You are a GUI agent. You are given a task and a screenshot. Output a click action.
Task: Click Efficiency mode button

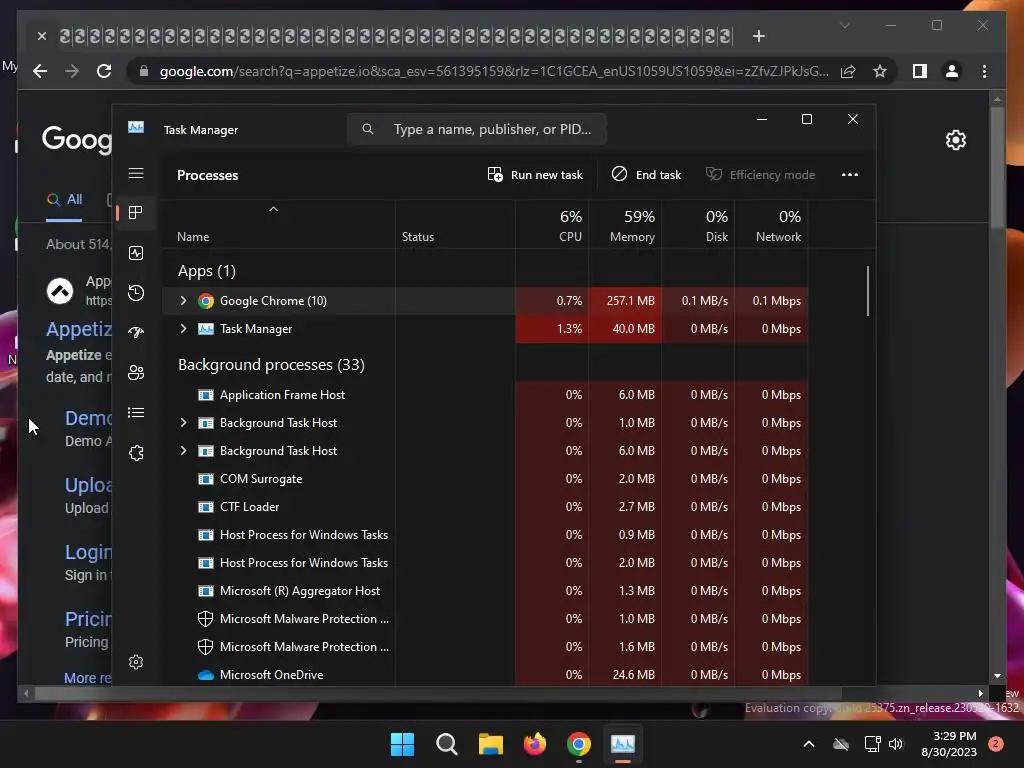click(760, 175)
